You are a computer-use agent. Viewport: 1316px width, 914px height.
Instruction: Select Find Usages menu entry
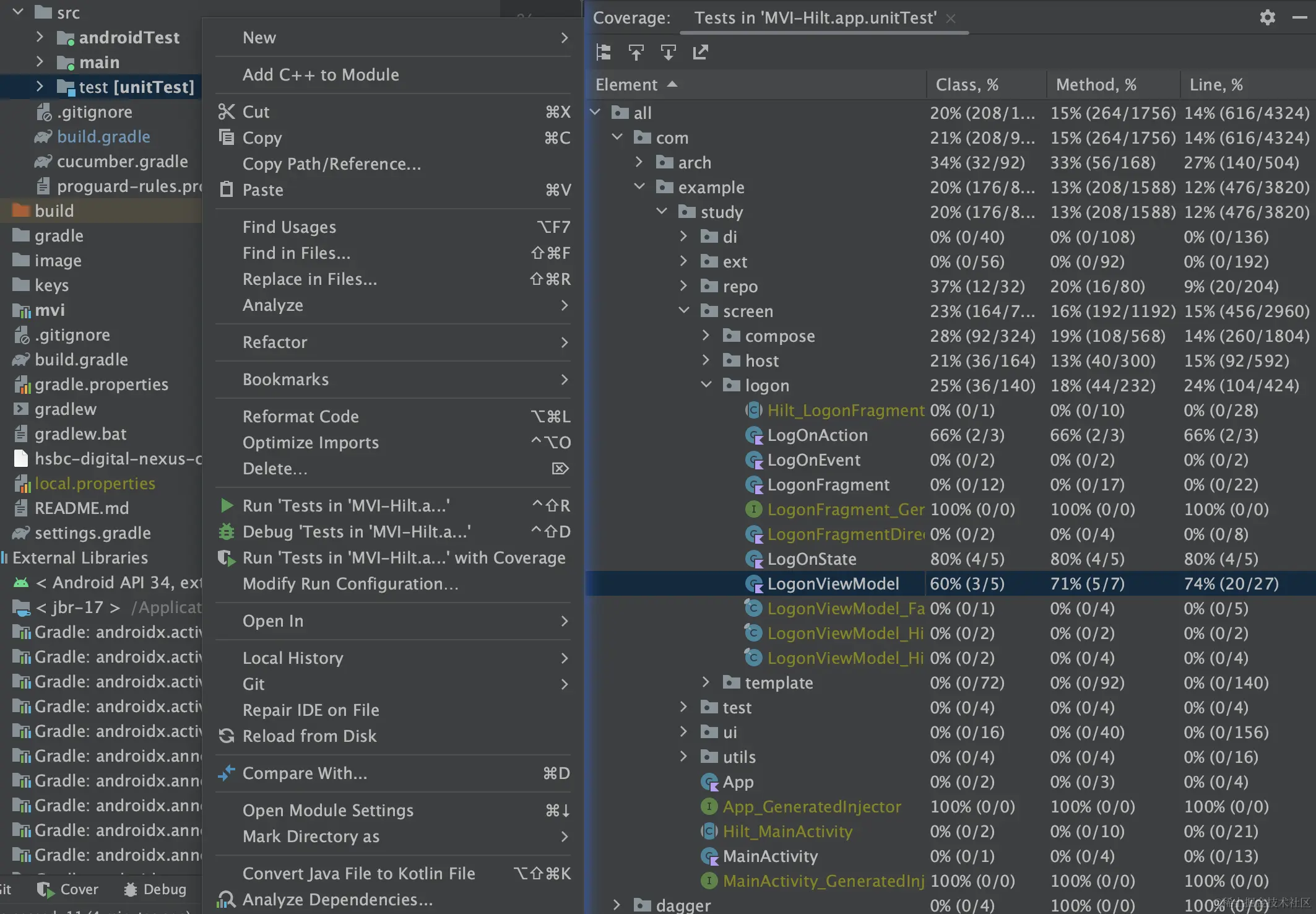click(392, 227)
